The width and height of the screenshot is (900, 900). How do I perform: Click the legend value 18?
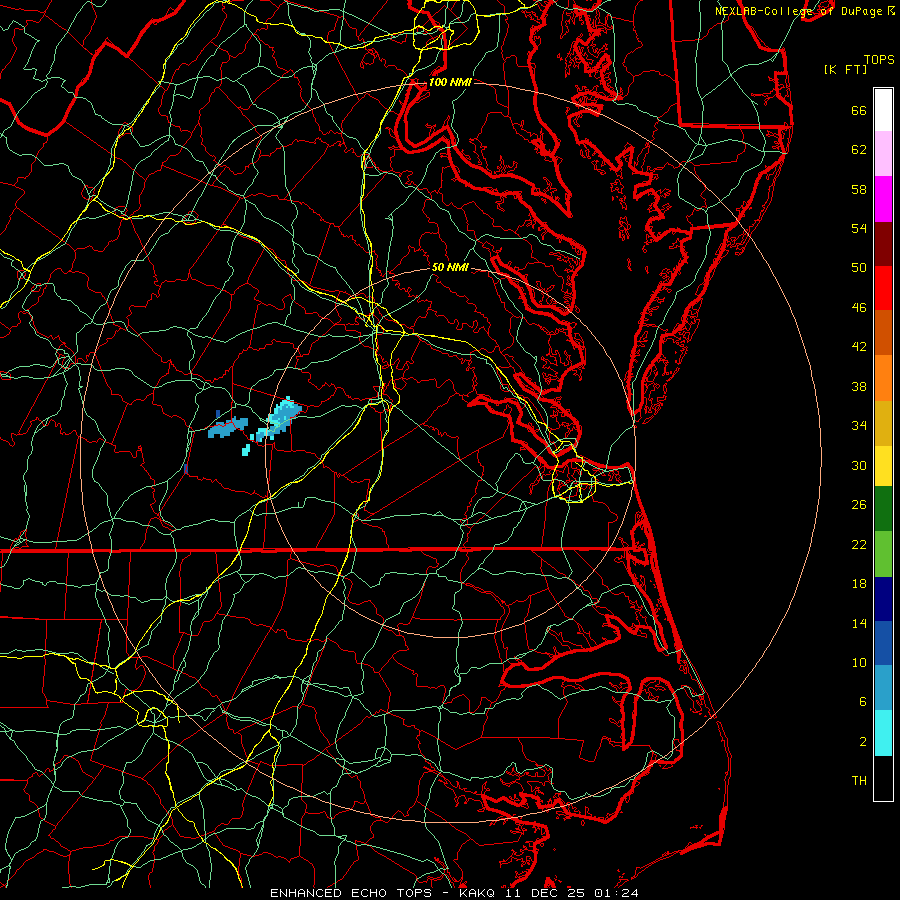point(859,584)
